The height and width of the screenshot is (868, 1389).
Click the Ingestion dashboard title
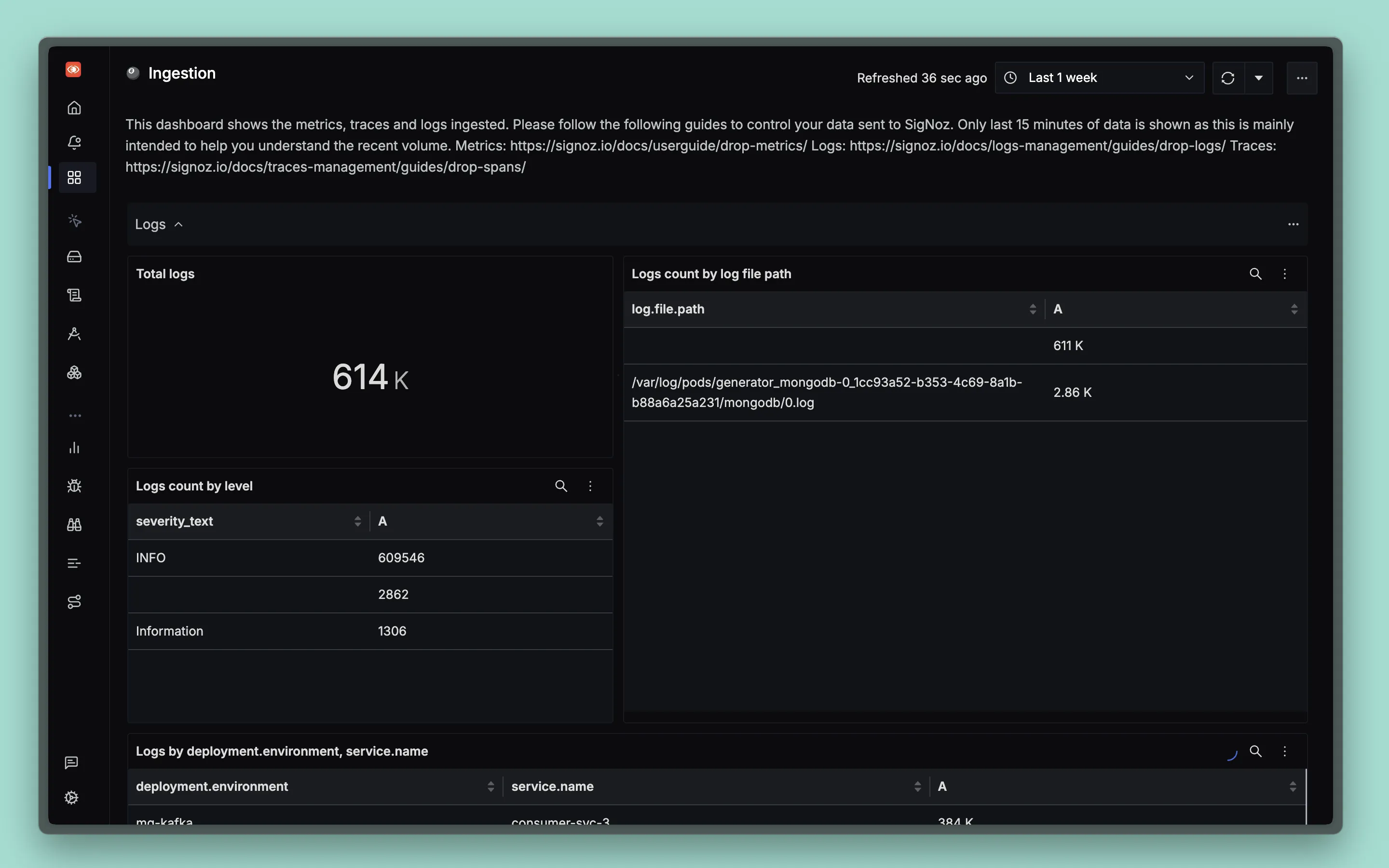[182, 73]
